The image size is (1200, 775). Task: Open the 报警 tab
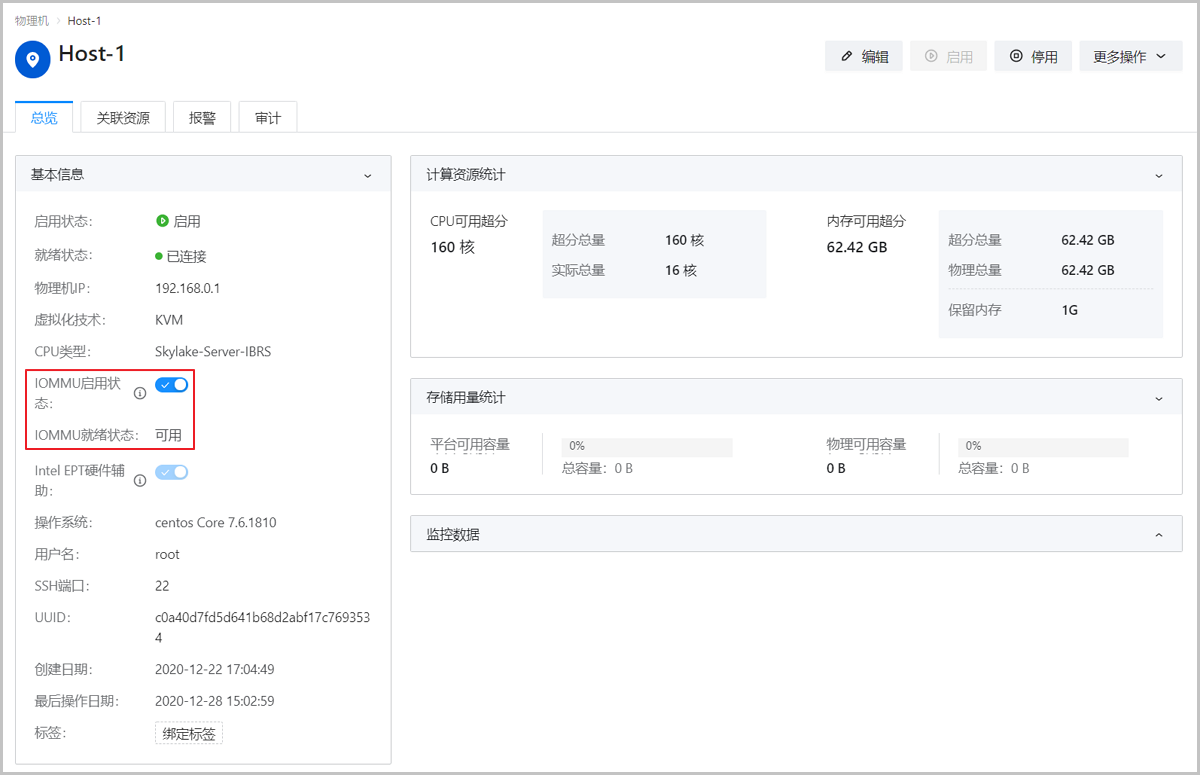tap(202, 115)
